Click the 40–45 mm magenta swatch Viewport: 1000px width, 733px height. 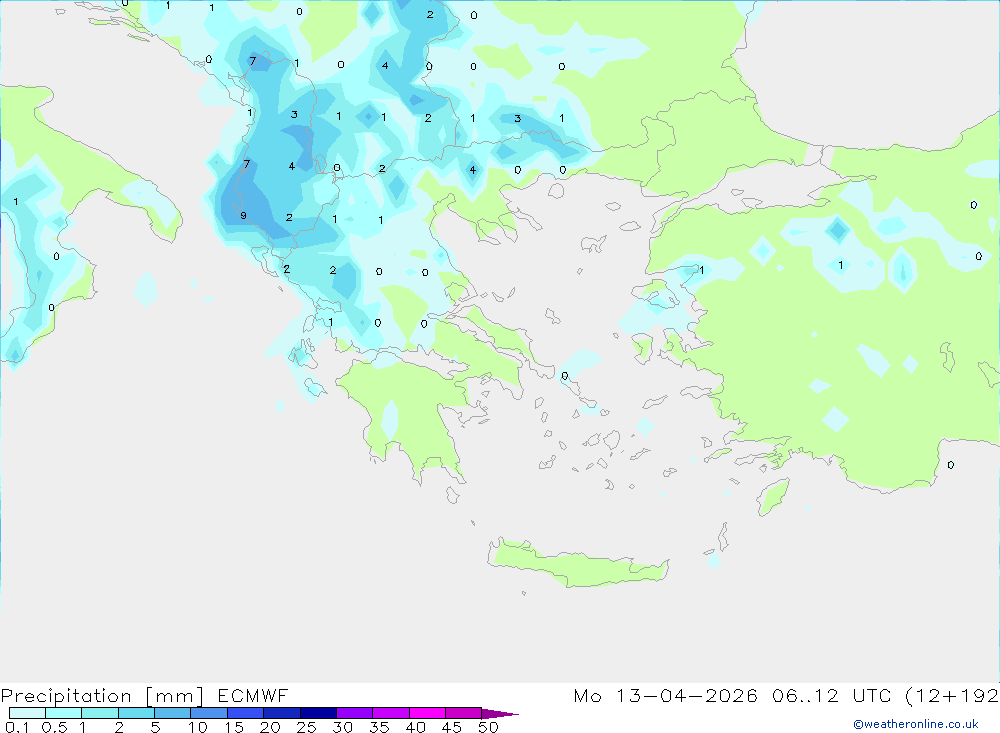coord(427,713)
